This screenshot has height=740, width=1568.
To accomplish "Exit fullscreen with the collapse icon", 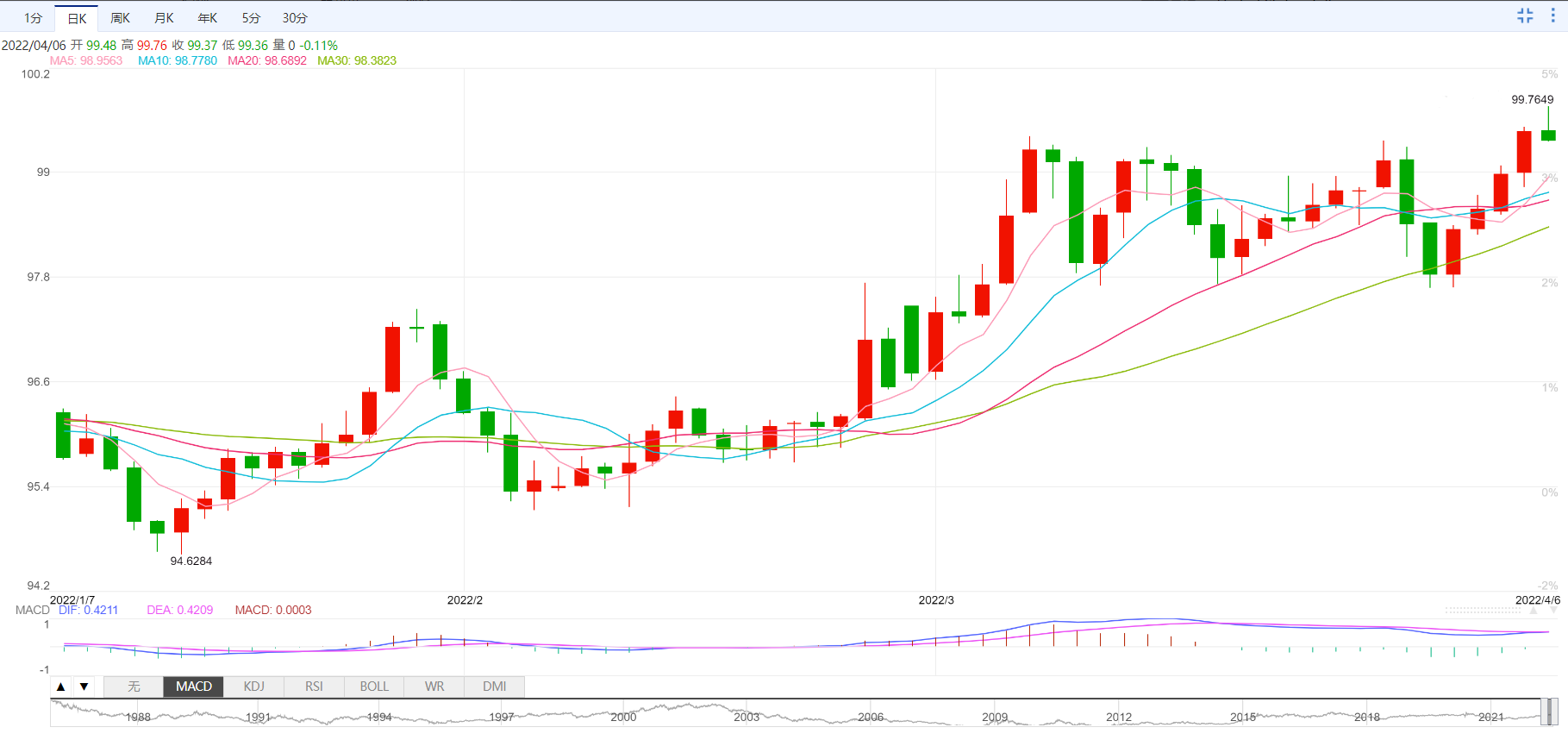I will [x=1525, y=16].
